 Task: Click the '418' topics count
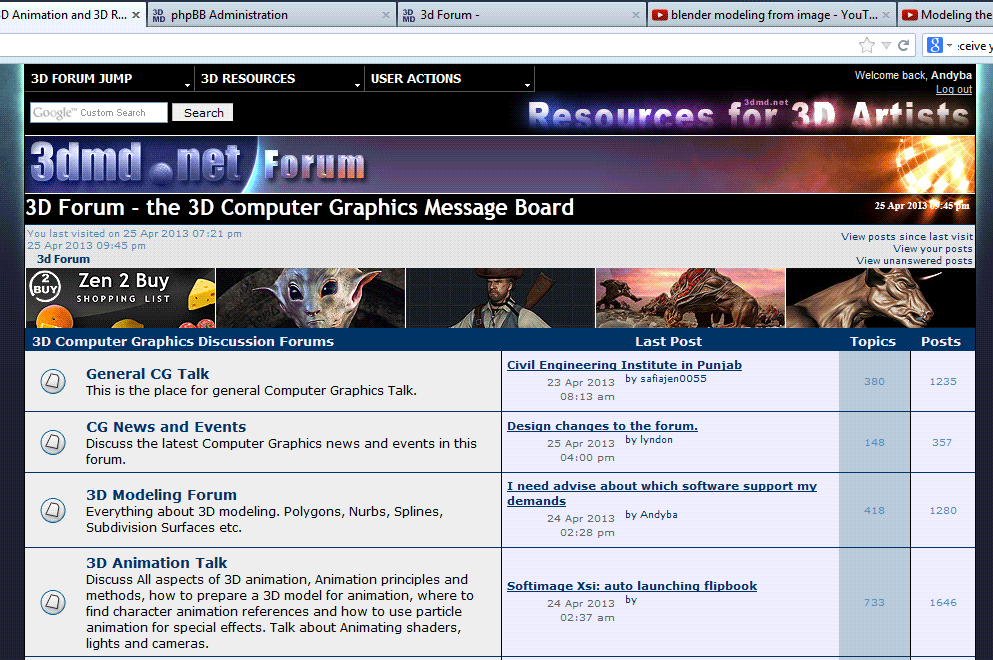tap(875, 510)
